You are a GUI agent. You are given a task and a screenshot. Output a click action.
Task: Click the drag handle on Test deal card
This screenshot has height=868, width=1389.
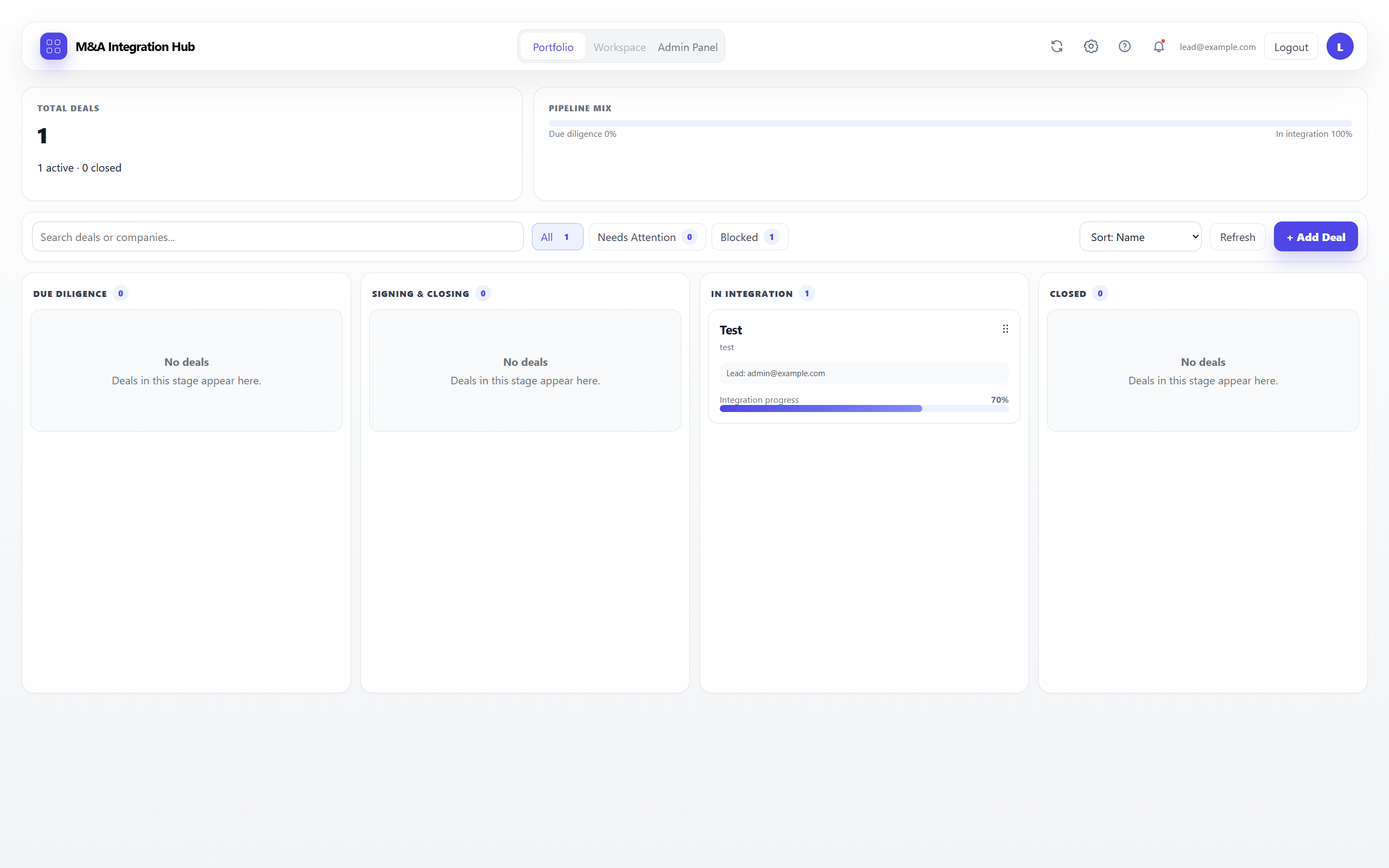(x=1005, y=329)
